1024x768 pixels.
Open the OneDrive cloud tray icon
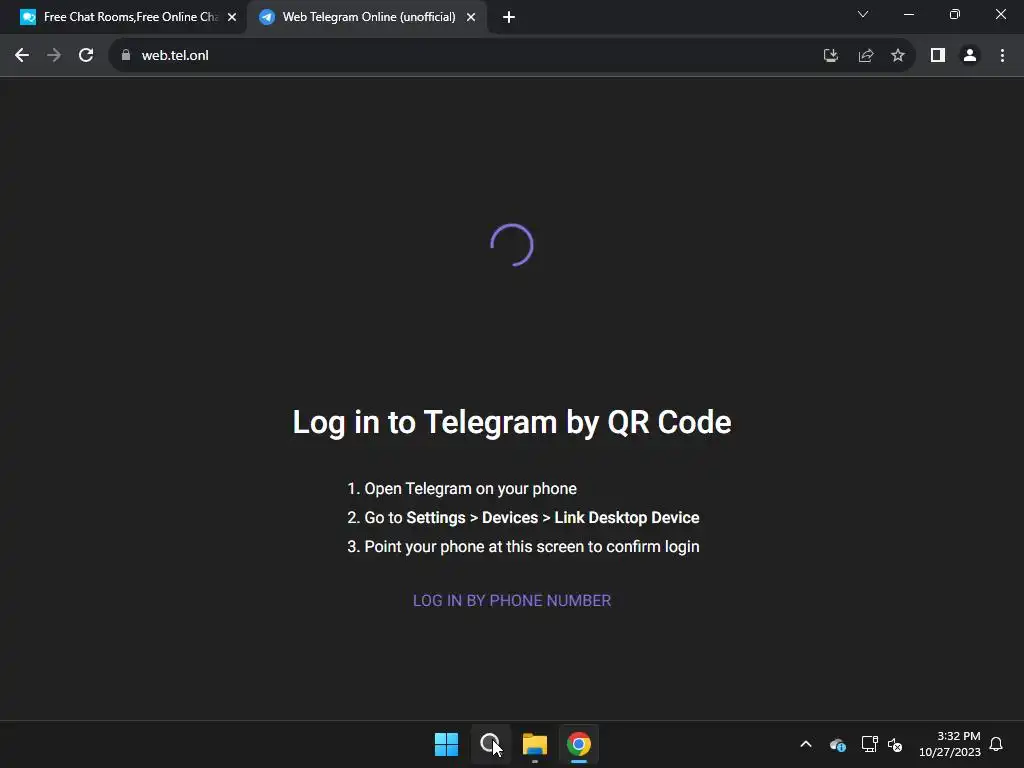pyautogui.click(x=837, y=744)
